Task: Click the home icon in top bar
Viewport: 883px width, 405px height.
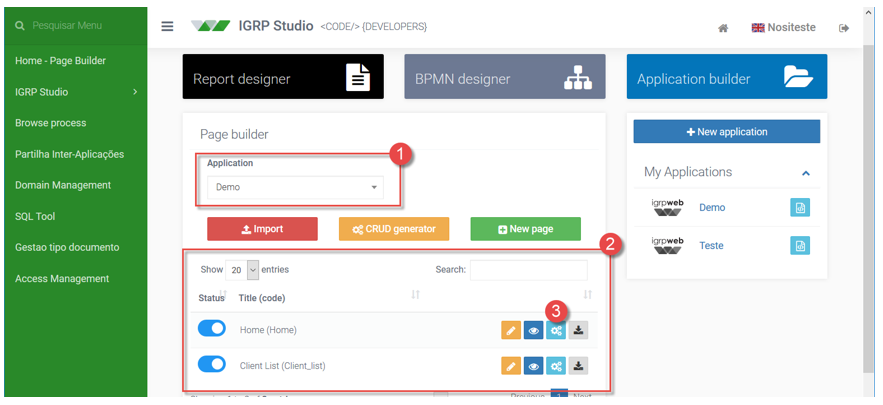Action: pyautogui.click(x=723, y=28)
